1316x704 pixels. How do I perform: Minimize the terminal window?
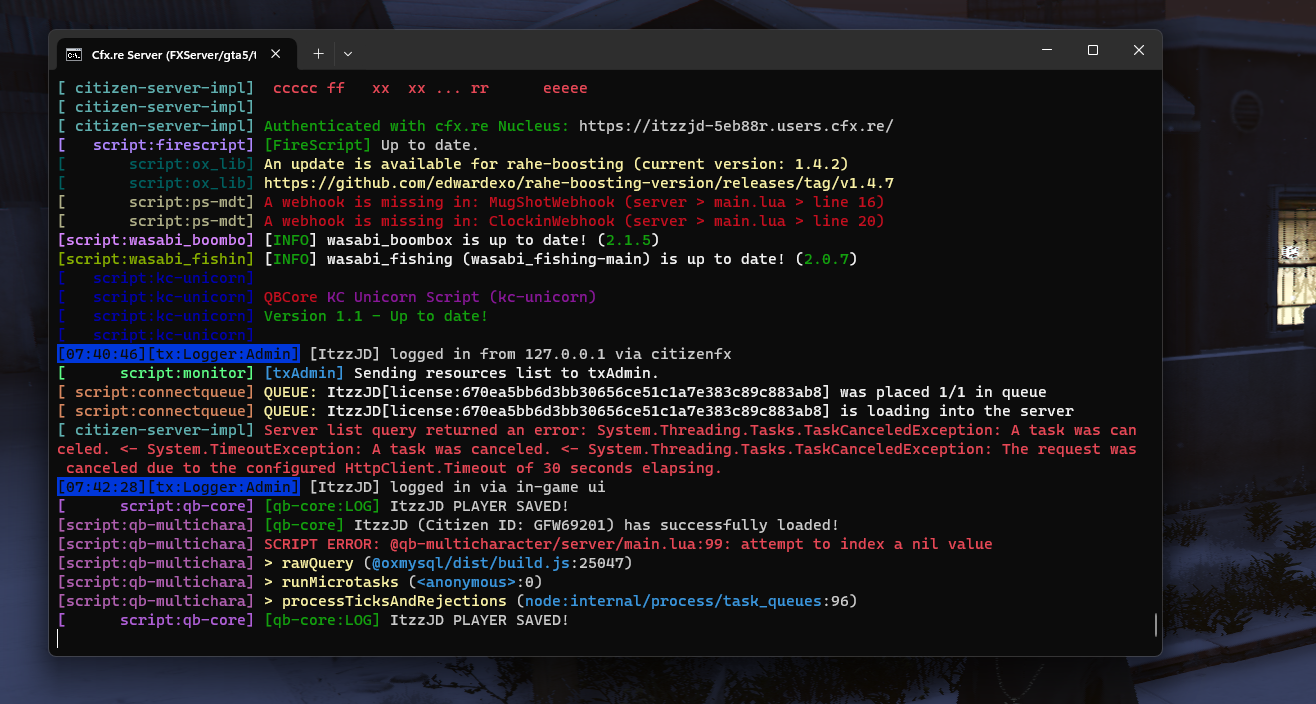(1047, 50)
